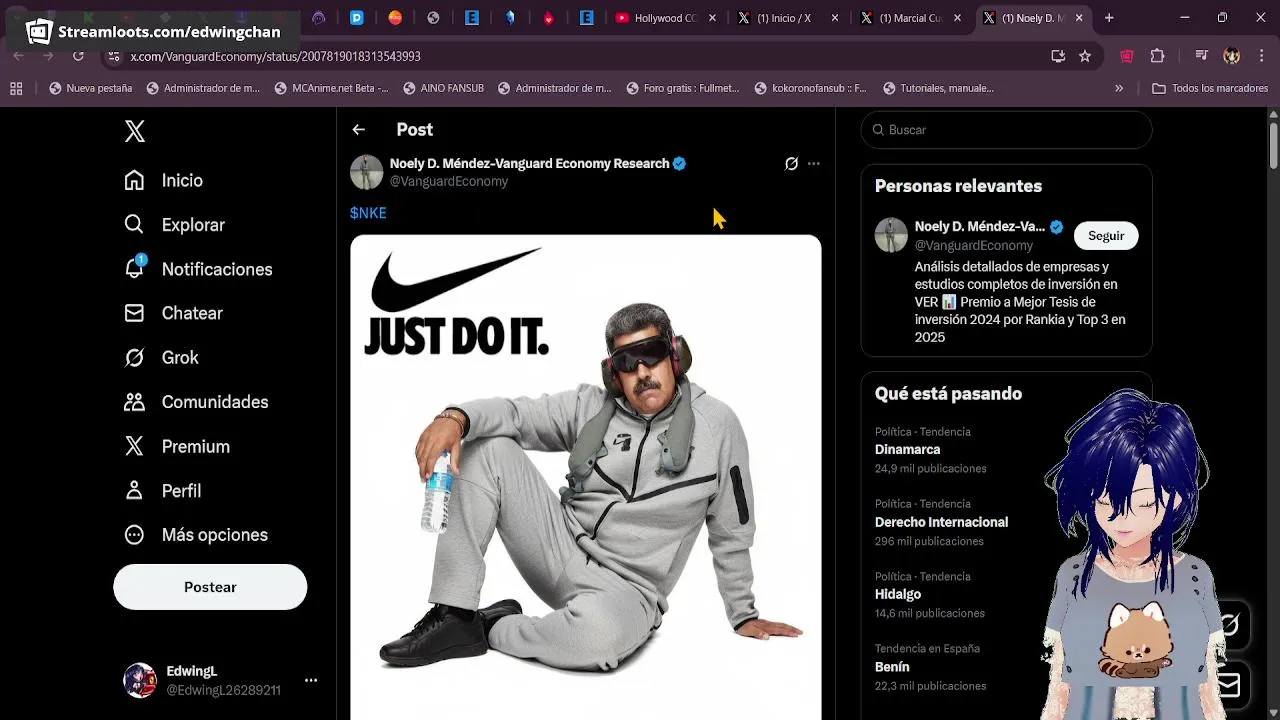Open the Tutoriales, manuale... bookmark
The height and width of the screenshot is (720, 1280).
[x=938, y=88]
